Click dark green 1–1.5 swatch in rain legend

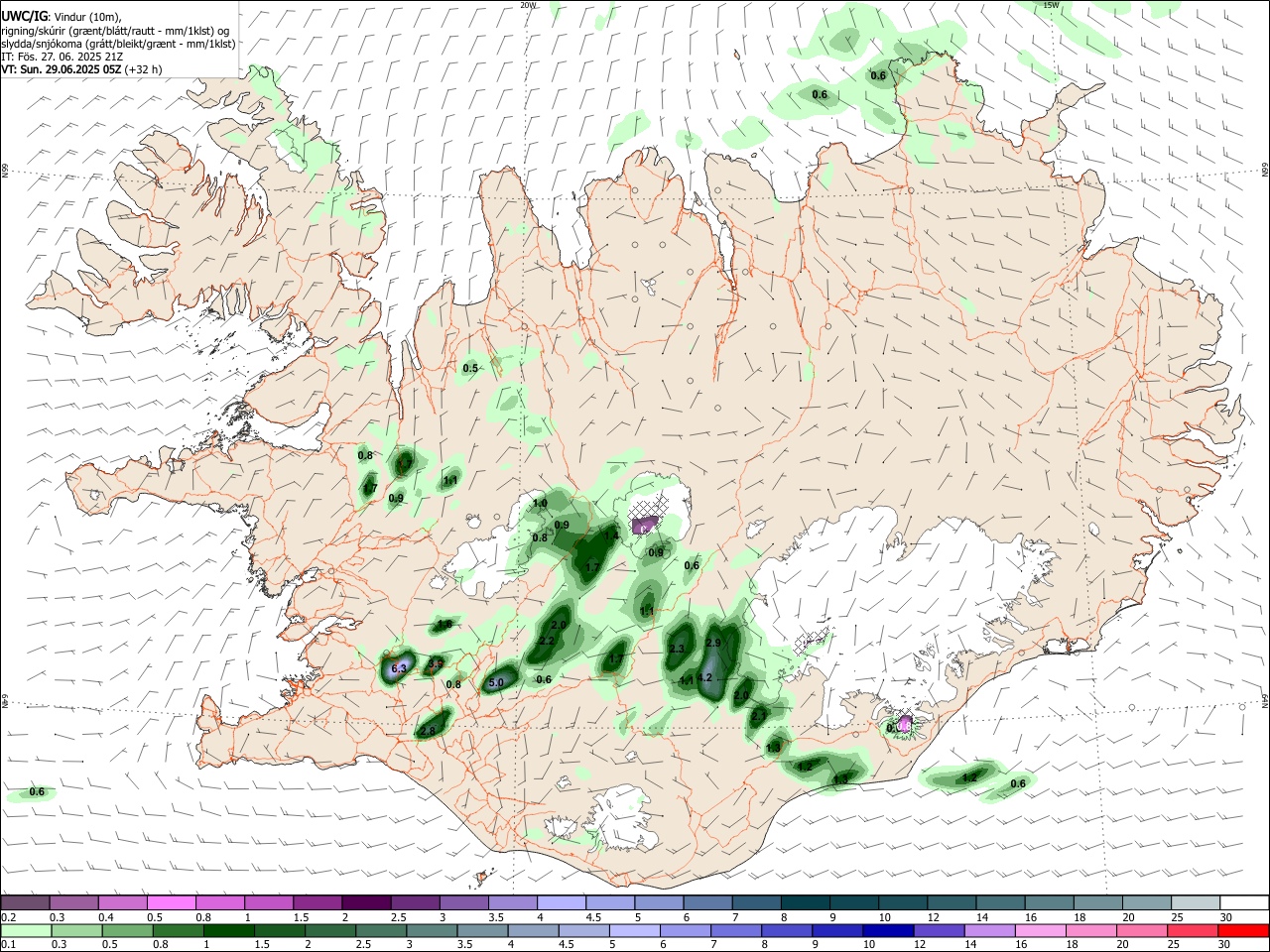pos(229,930)
